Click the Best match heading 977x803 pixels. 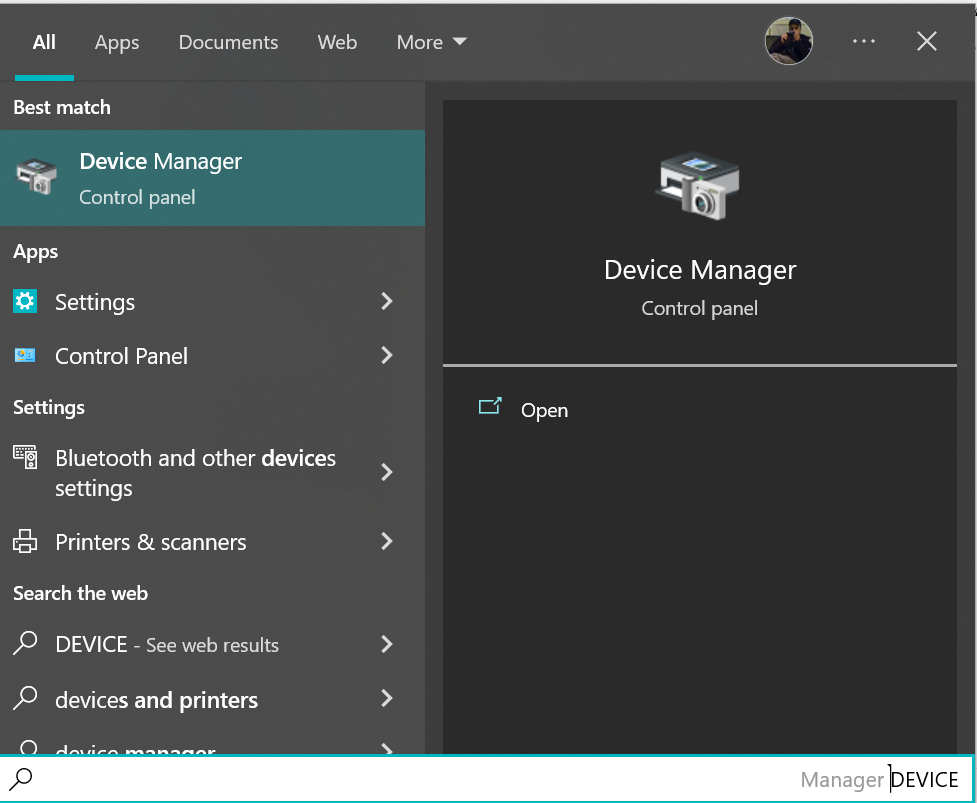(62, 107)
